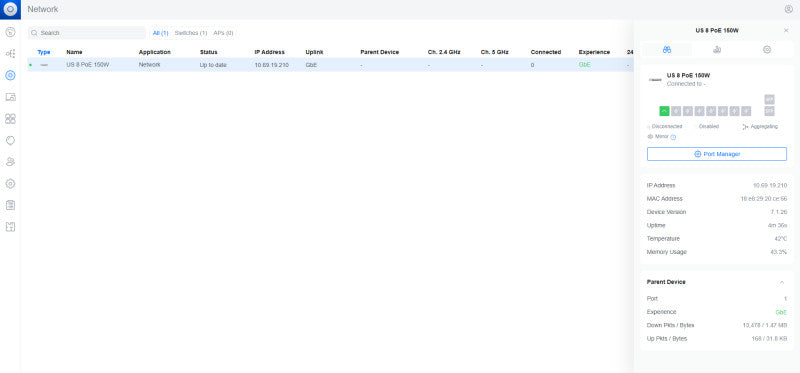
Task: Sort by Name column header
Action: coord(74,52)
